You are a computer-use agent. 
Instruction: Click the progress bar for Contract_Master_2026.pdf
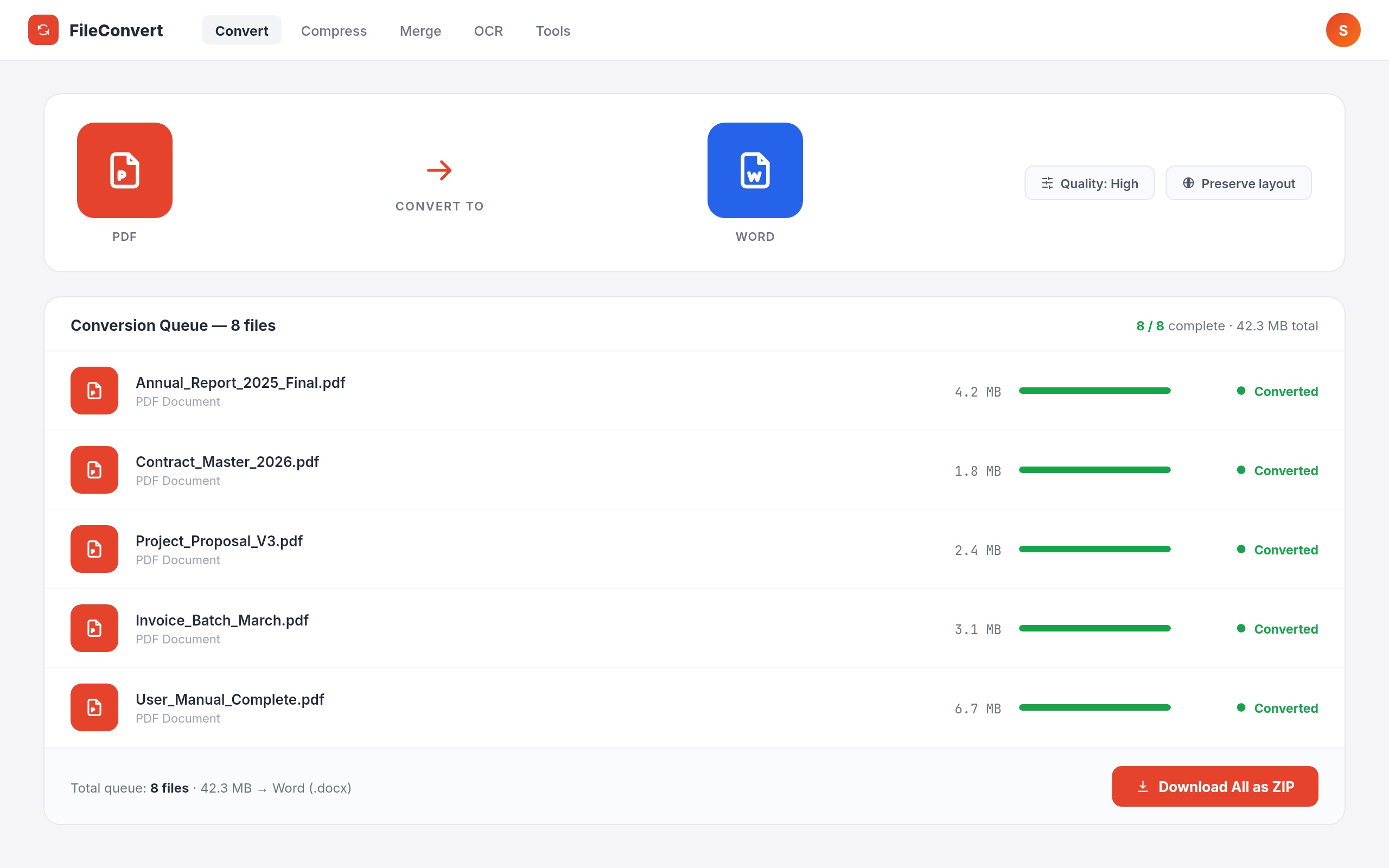tap(1094, 470)
